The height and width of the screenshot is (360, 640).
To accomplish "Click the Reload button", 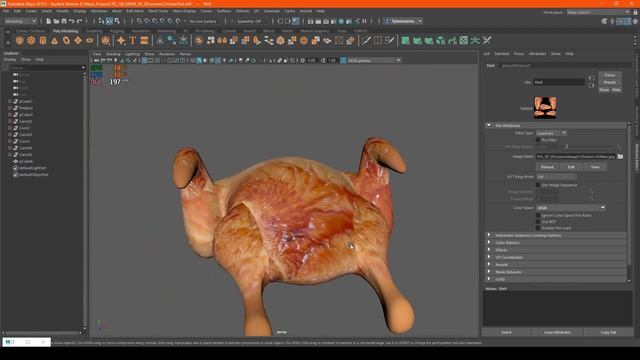I will click(x=547, y=167).
